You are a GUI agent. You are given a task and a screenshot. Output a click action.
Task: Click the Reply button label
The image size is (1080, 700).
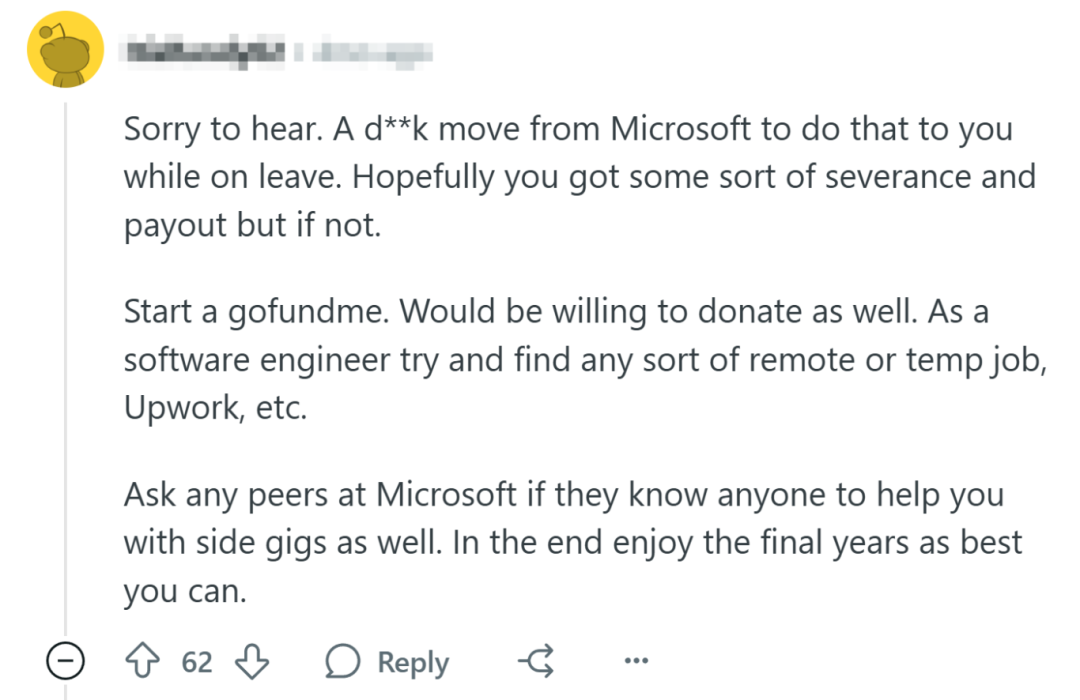tap(413, 662)
